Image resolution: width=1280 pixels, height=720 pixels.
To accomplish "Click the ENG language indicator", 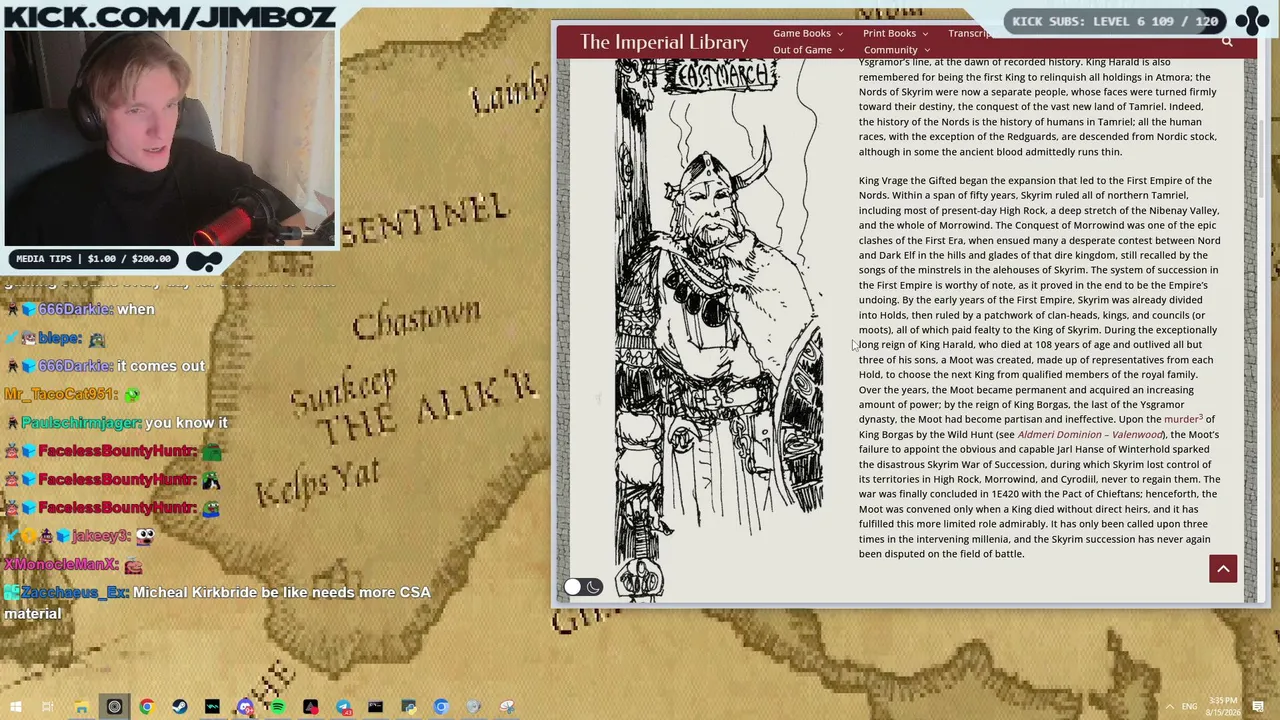I will click(x=1189, y=707).
